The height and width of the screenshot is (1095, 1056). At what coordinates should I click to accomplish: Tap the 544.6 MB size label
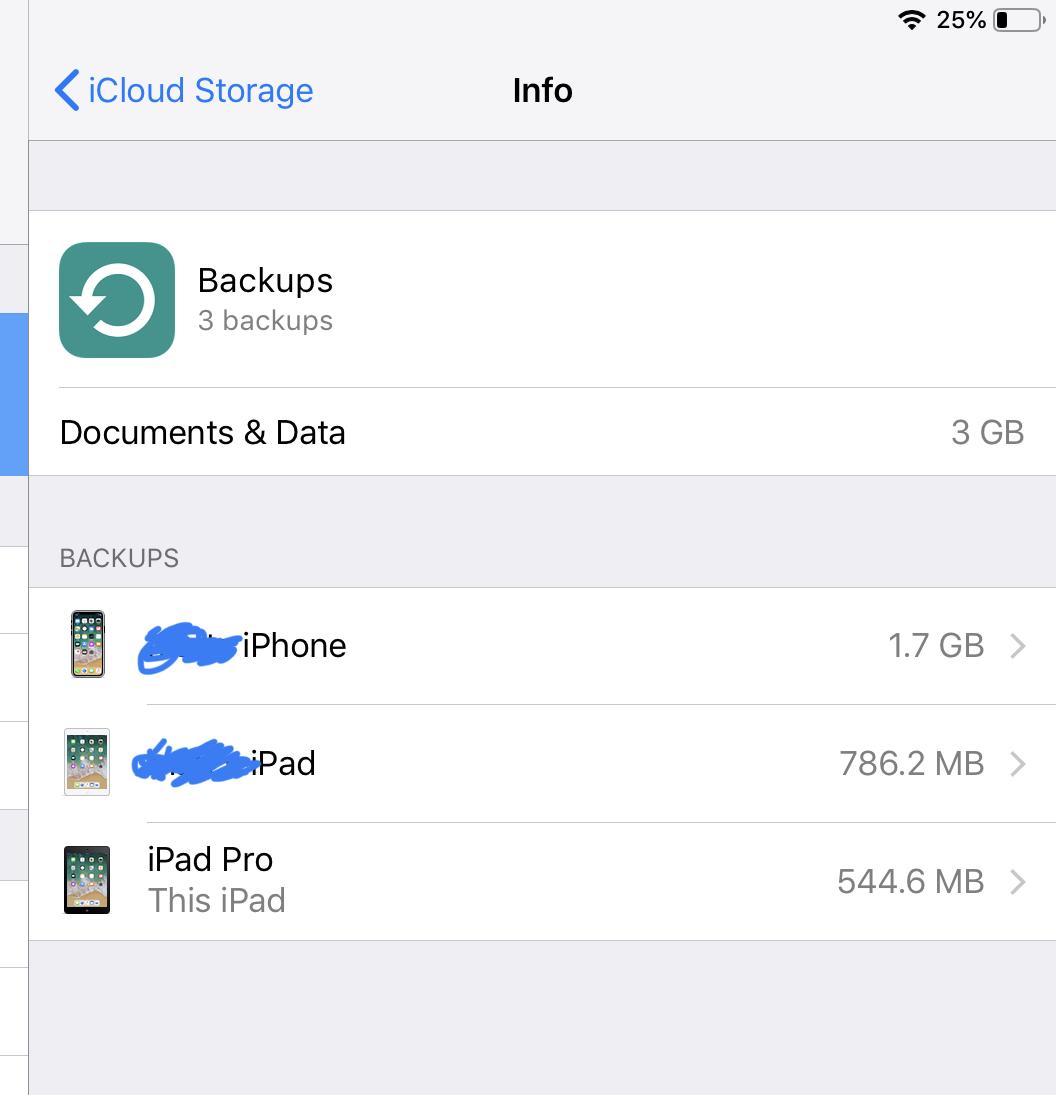coord(910,882)
